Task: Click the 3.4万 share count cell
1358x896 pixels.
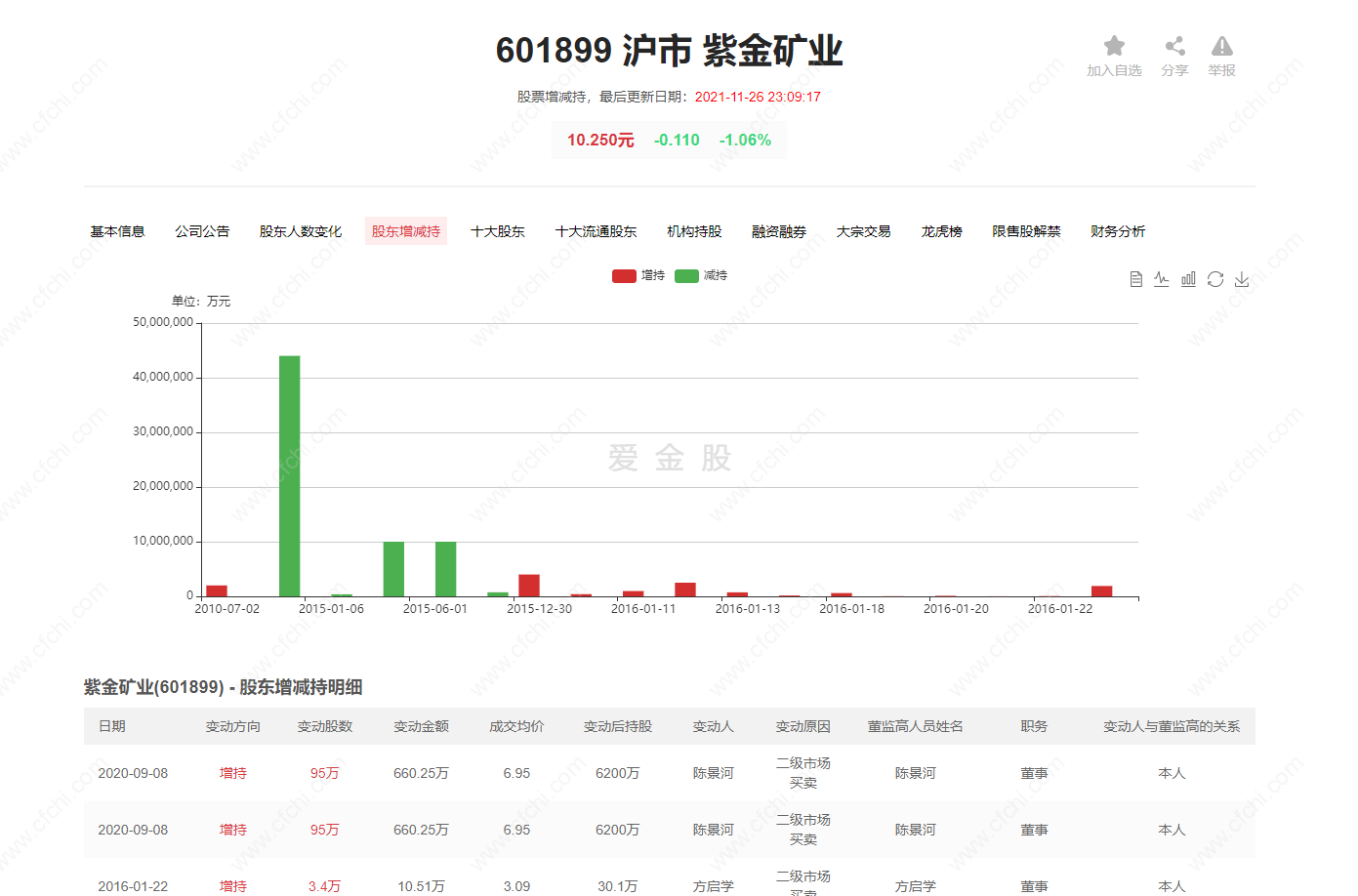Action: pyautogui.click(x=325, y=886)
